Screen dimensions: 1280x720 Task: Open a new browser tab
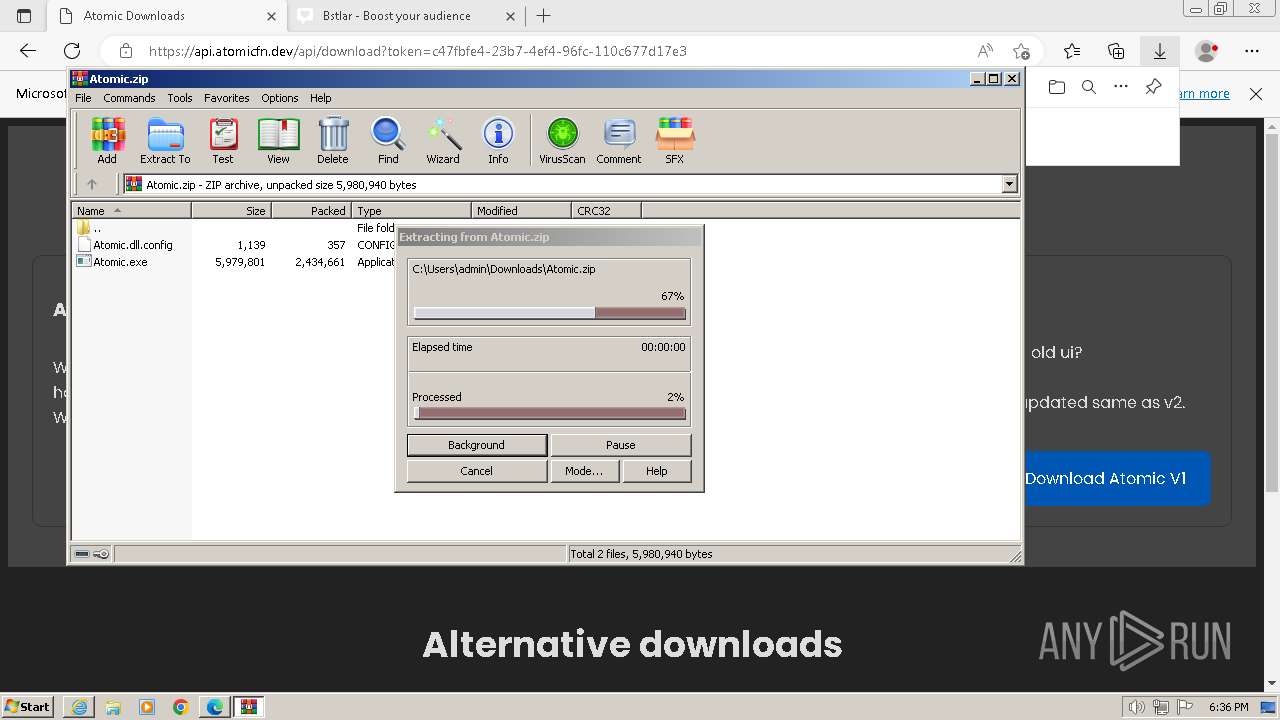point(543,16)
